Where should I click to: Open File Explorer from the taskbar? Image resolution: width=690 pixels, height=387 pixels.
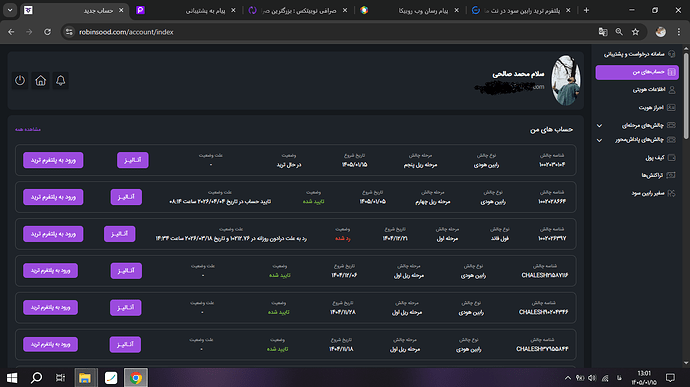[85, 378]
